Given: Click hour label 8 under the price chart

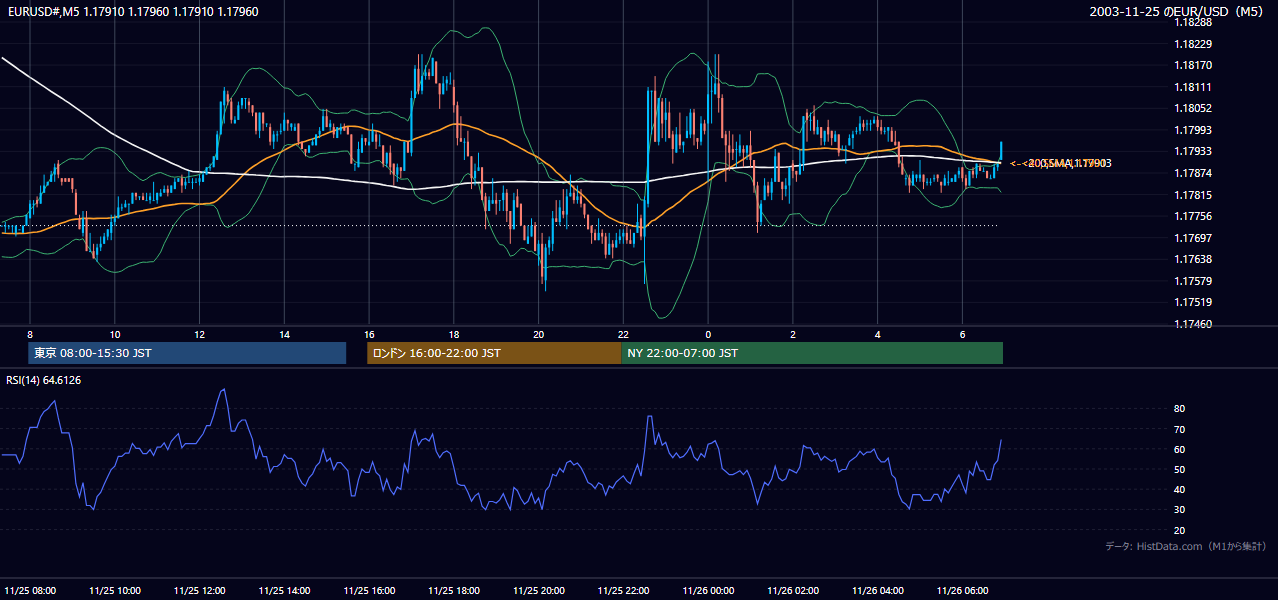Looking at the screenshot, I should 30,334.
